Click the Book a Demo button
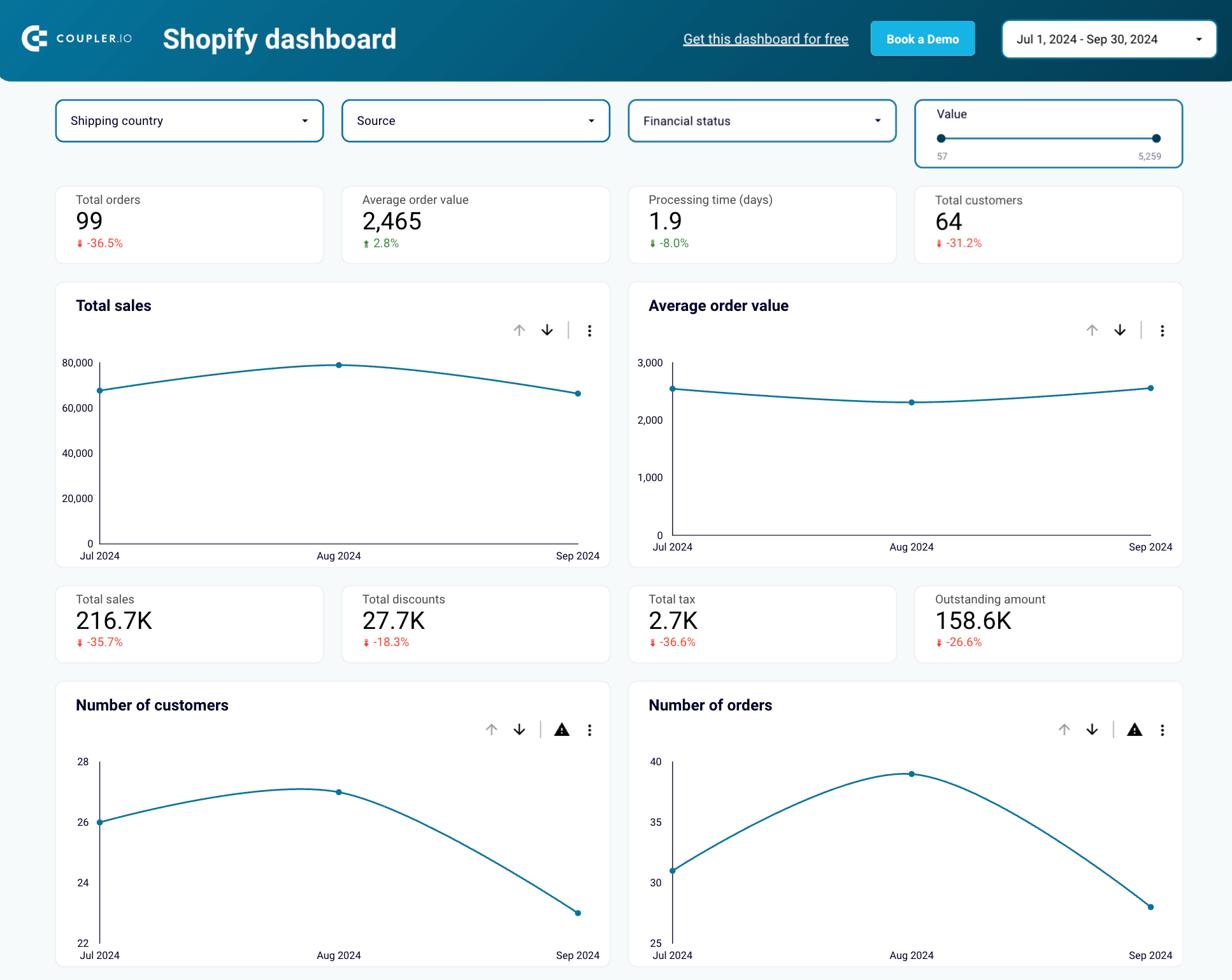 click(922, 39)
